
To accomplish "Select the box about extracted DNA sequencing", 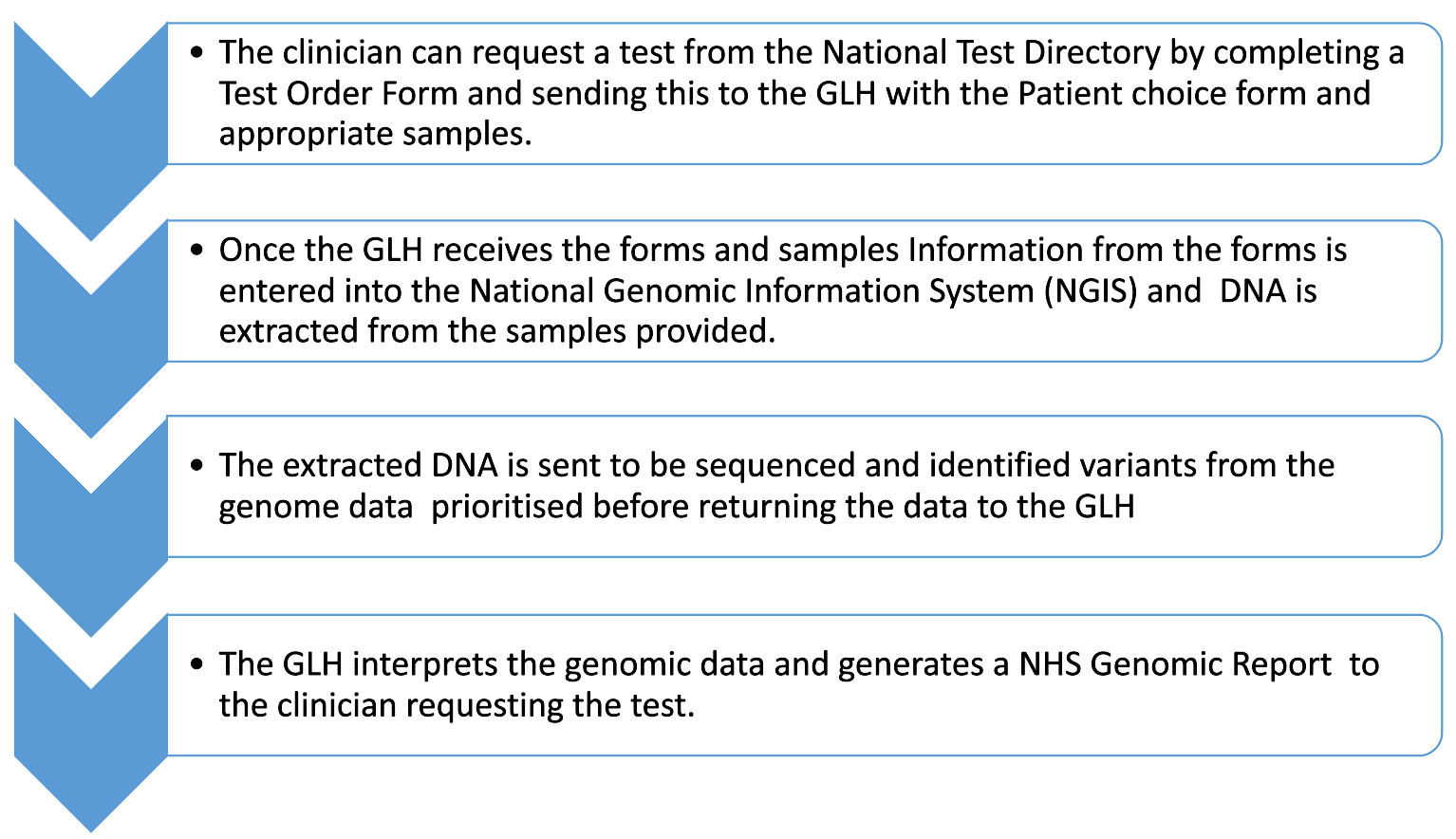I will pyautogui.click(x=805, y=486).
